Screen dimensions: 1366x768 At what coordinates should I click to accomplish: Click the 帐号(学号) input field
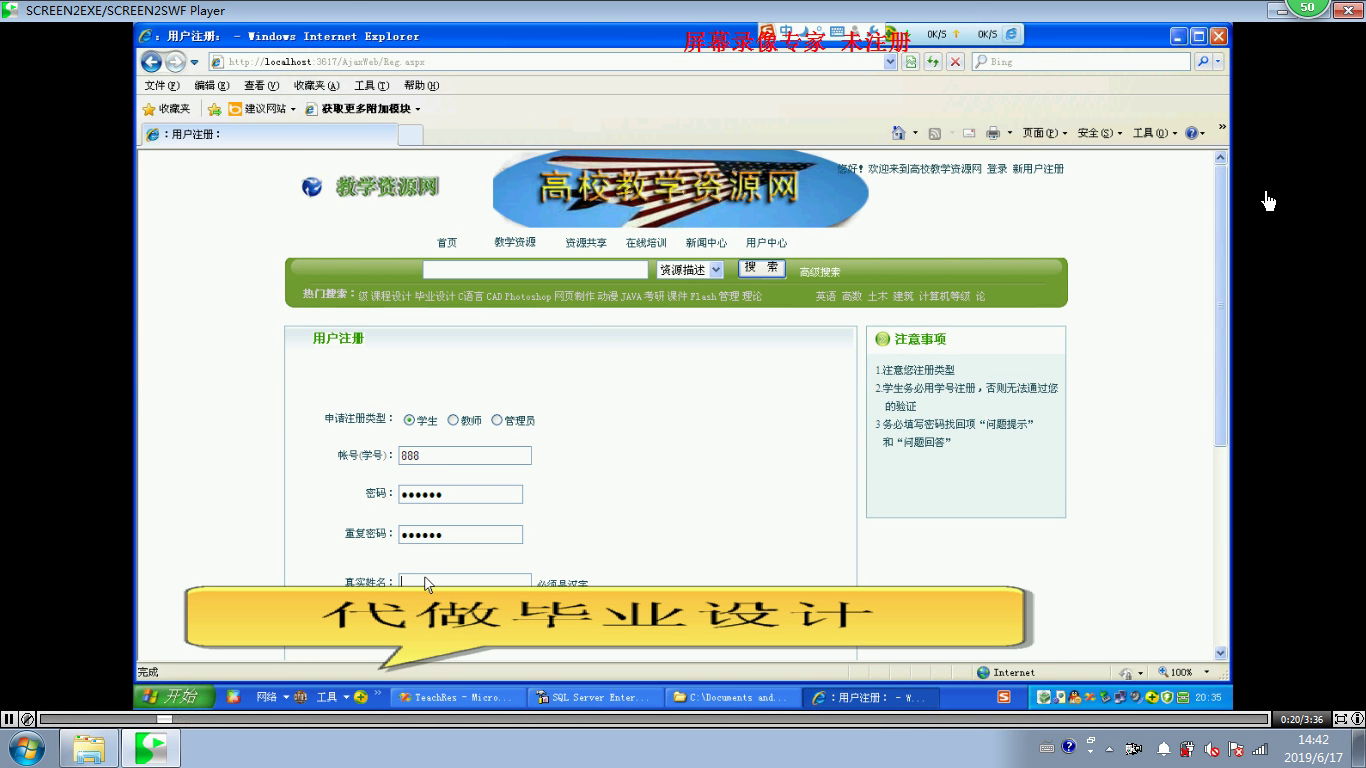coord(465,456)
